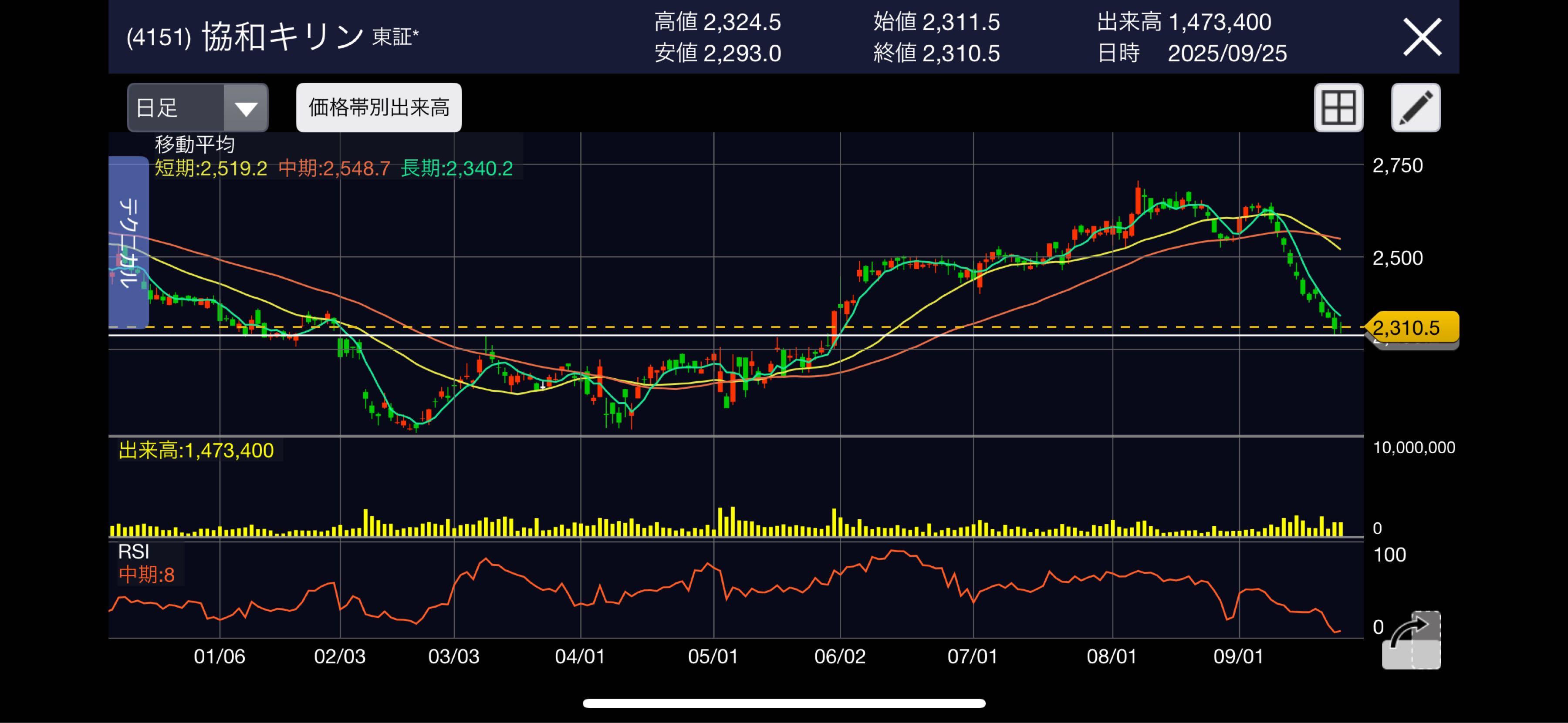Click the 09/01 date marker on the axis
The height and width of the screenshot is (723, 1568).
click(1238, 657)
